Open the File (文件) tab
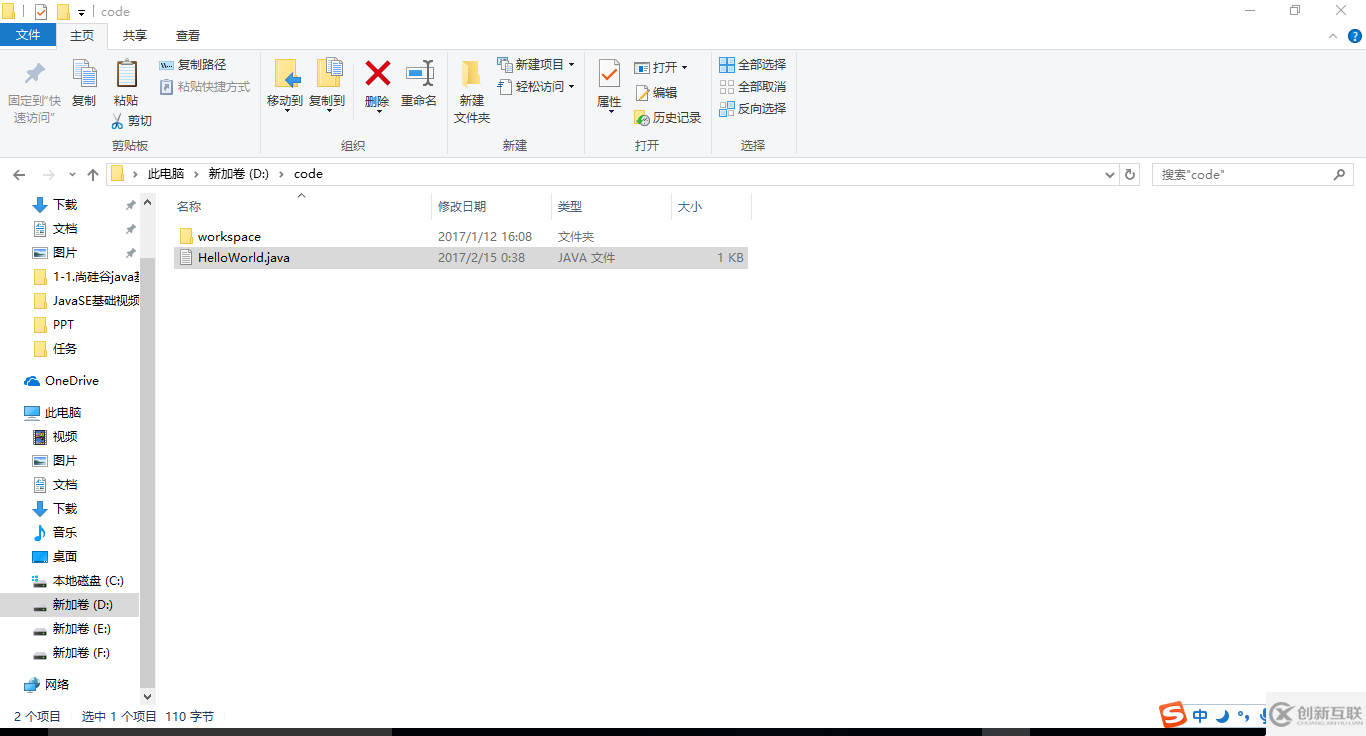 click(x=28, y=35)
